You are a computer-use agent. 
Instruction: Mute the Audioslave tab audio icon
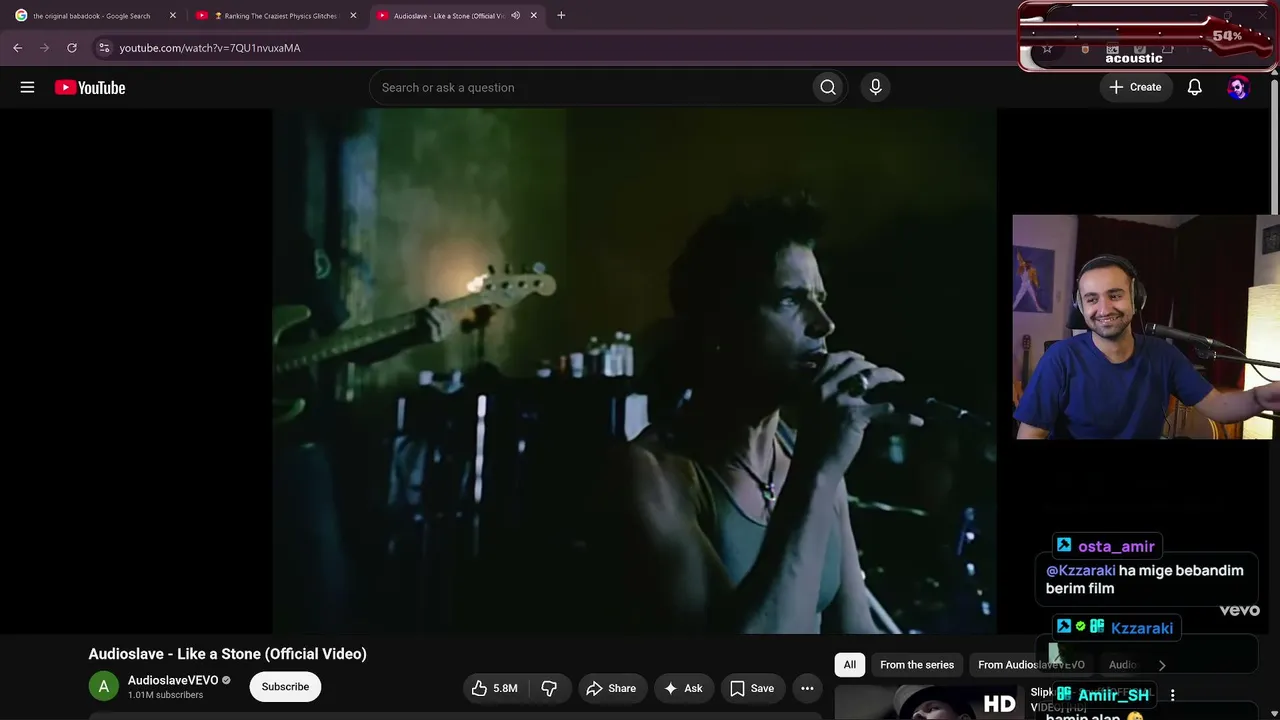tap(515, 16)
